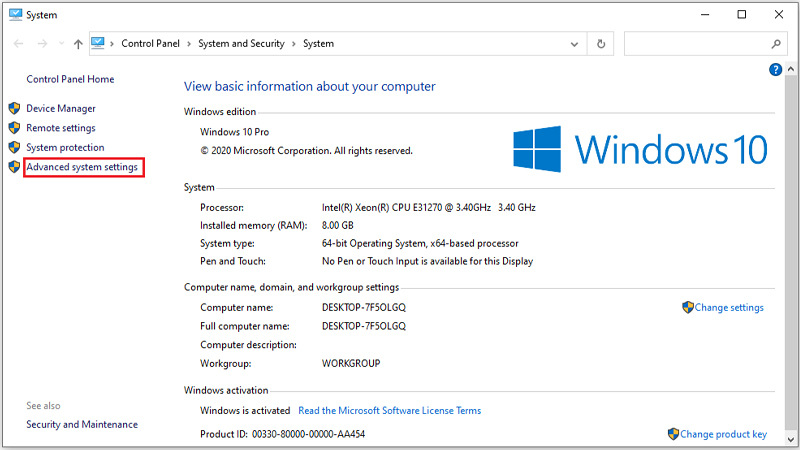Viewport: 800px width, 450px height.
Task: Expand chevron after Control Panel breadcrumb
Action: pyautogui.click(x=190, y=44)
